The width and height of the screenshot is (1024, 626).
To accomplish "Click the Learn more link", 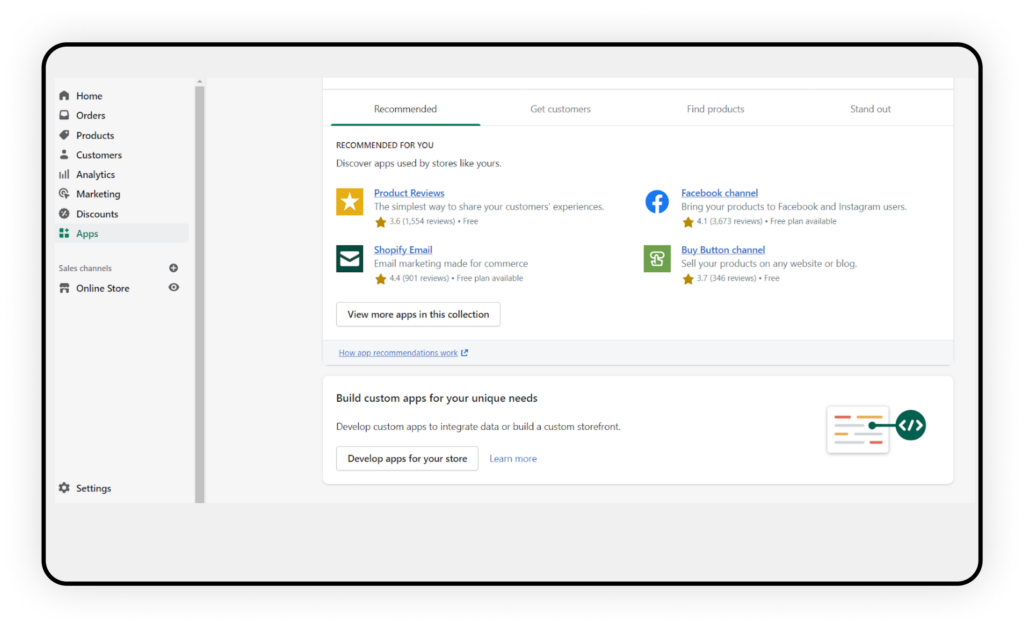I will 513,458.
